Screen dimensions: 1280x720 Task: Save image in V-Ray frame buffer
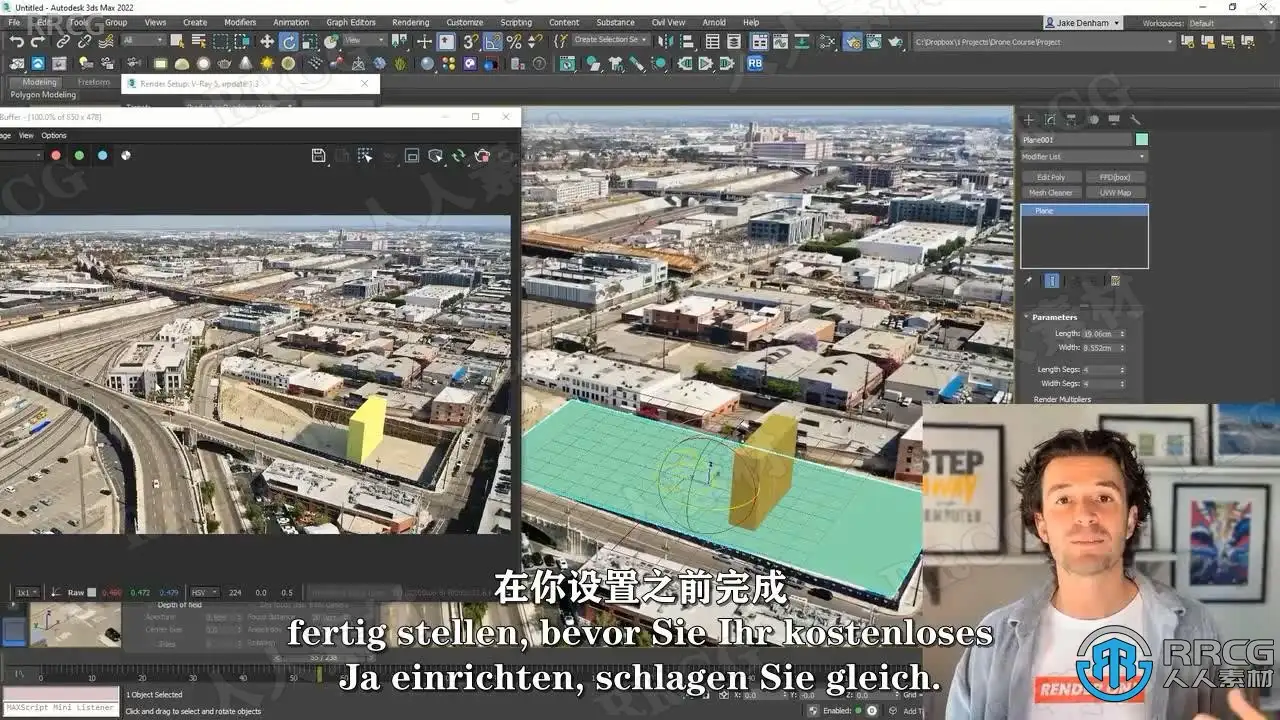318,155
